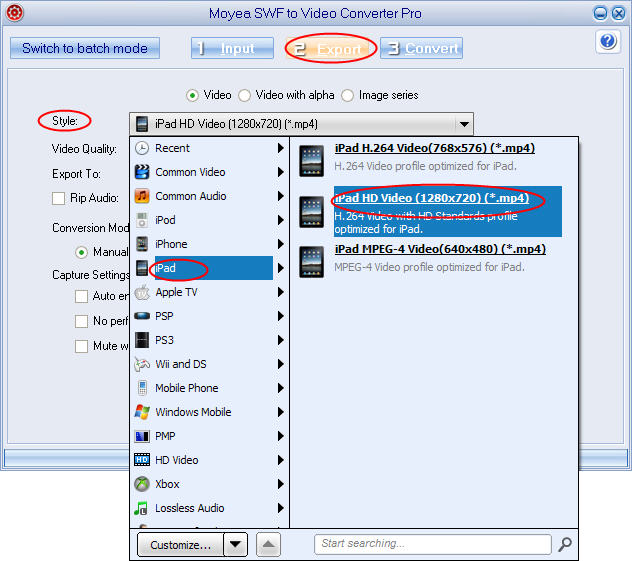Click the red Moyea app logo icon
This screenshot has width=632, height=561.
point(15,13)
